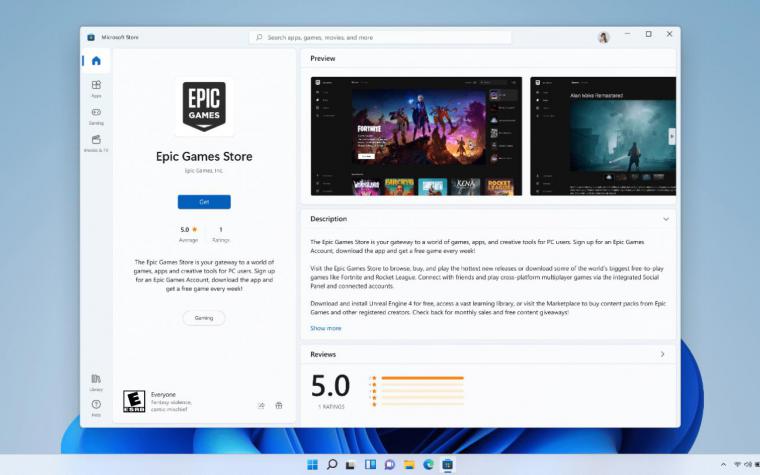Open Widgets from the taskbar
Image resolution: width=760 pixels, height=475 pixels.
[x=370, y=465]
